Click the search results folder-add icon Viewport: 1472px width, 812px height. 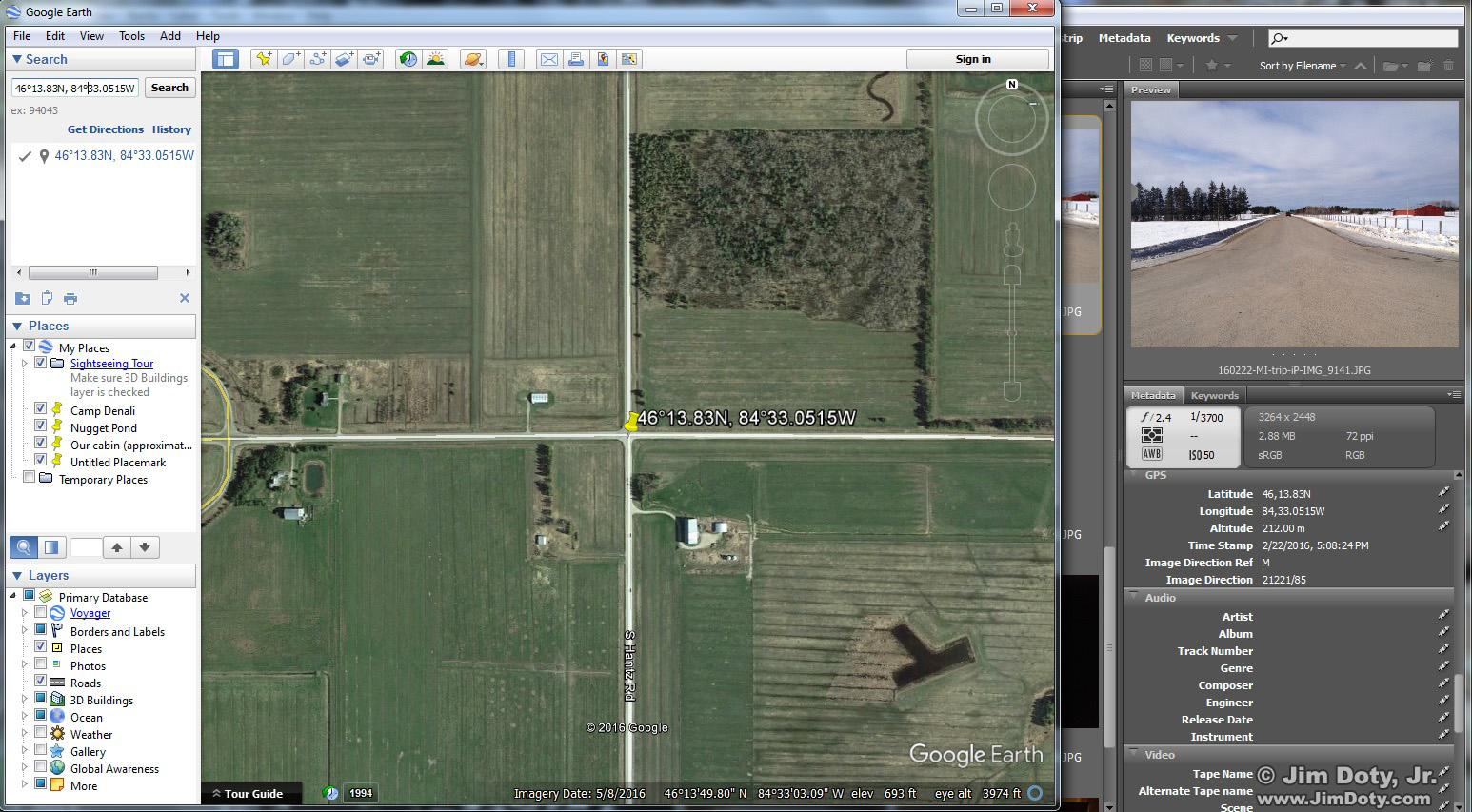(23, 298)
